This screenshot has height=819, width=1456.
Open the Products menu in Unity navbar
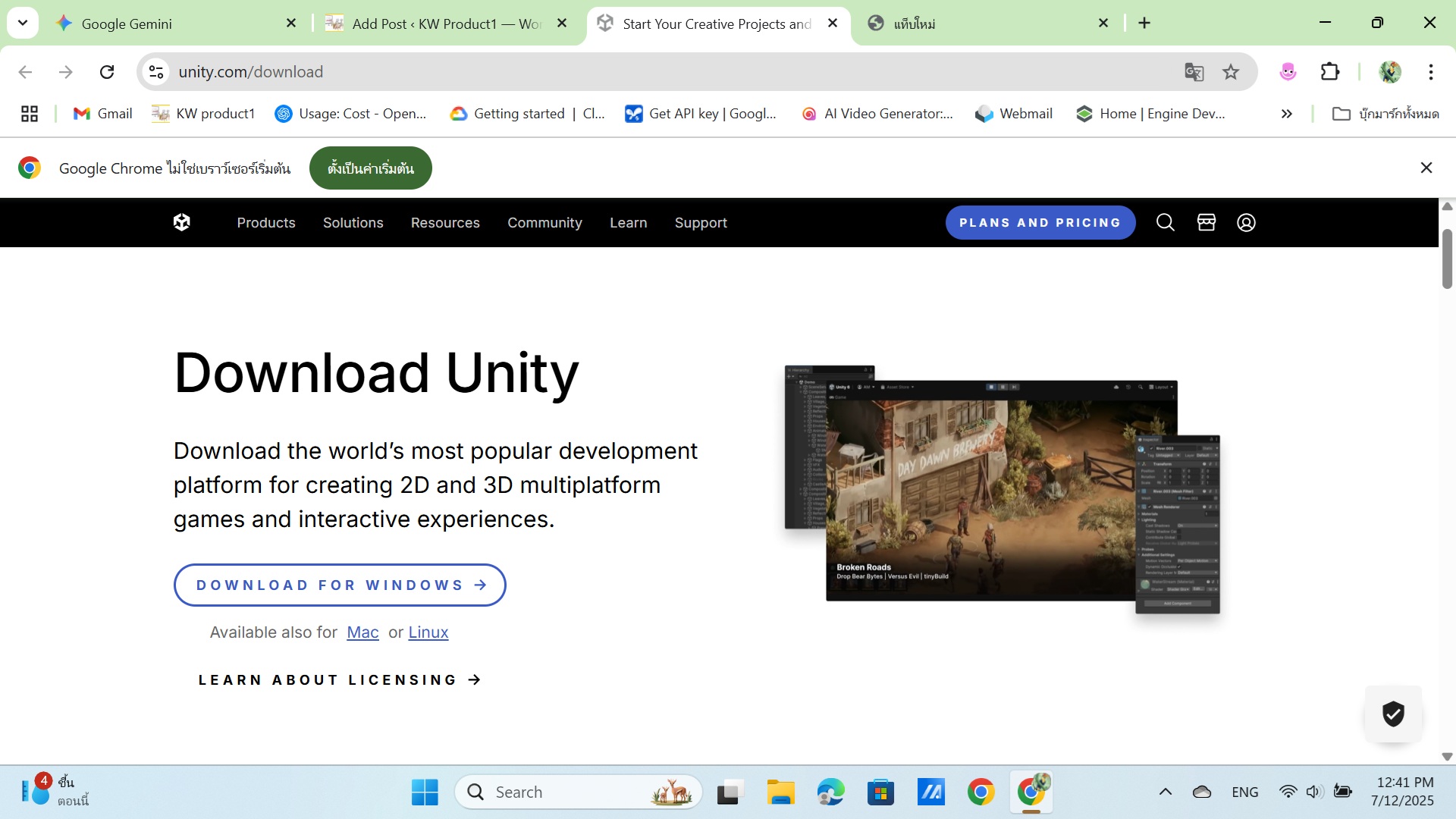(265, 222)
